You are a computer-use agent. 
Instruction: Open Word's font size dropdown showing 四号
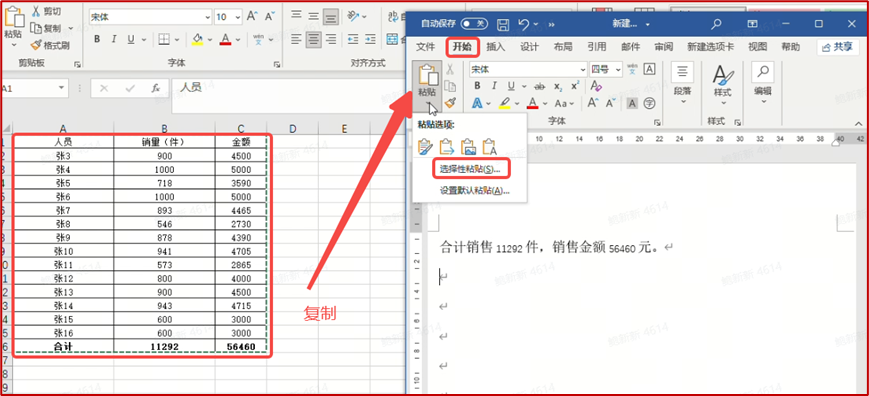618,70
